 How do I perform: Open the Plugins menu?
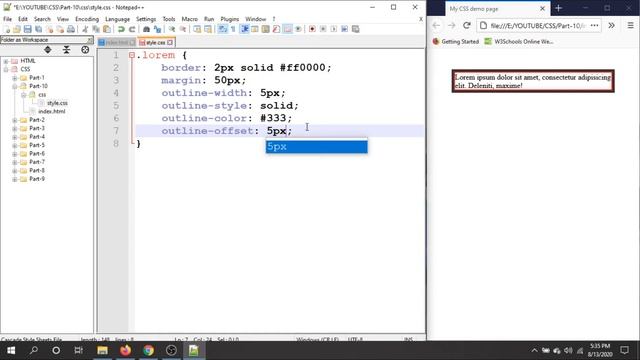tap(229, 19)
